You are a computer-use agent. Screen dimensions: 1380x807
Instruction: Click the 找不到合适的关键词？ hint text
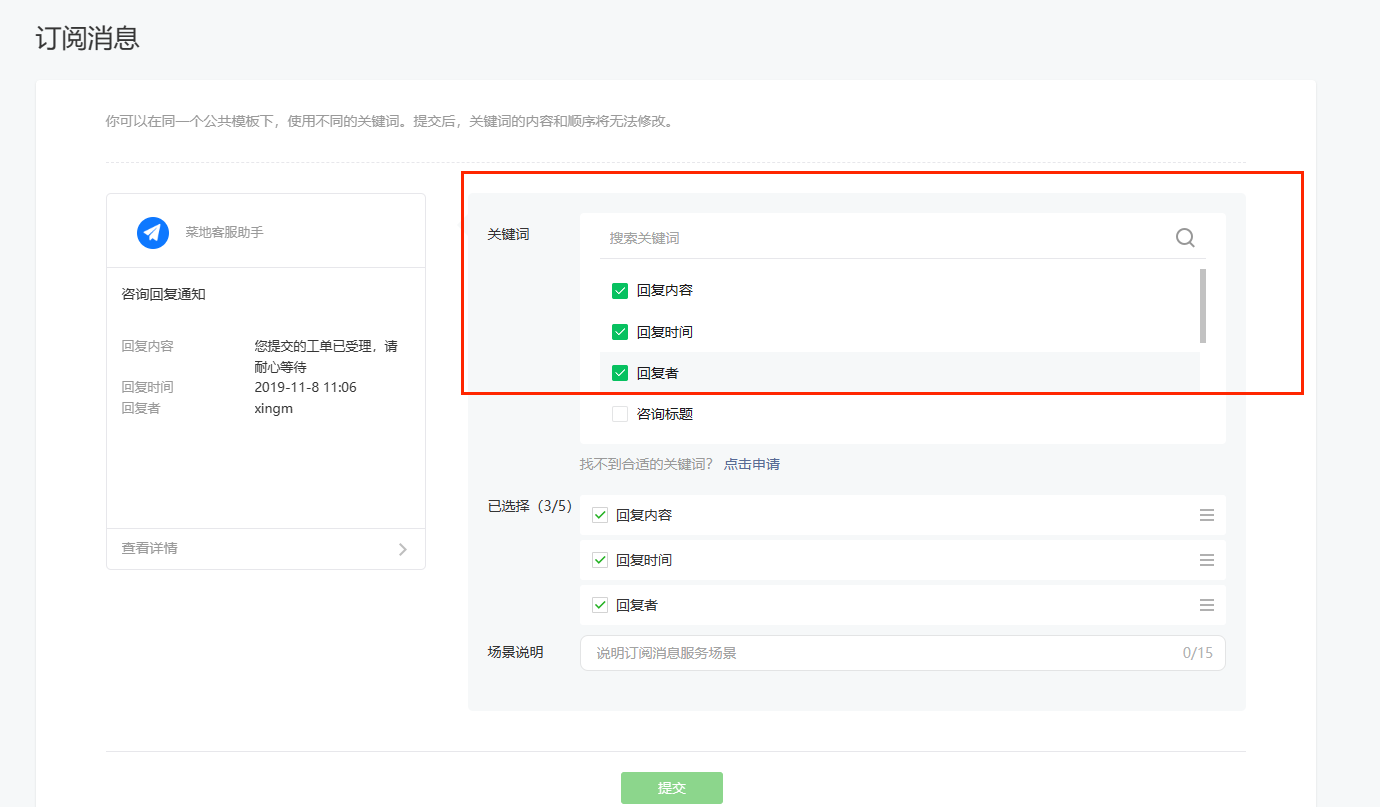pyautogui.click(x=647, y=464)
